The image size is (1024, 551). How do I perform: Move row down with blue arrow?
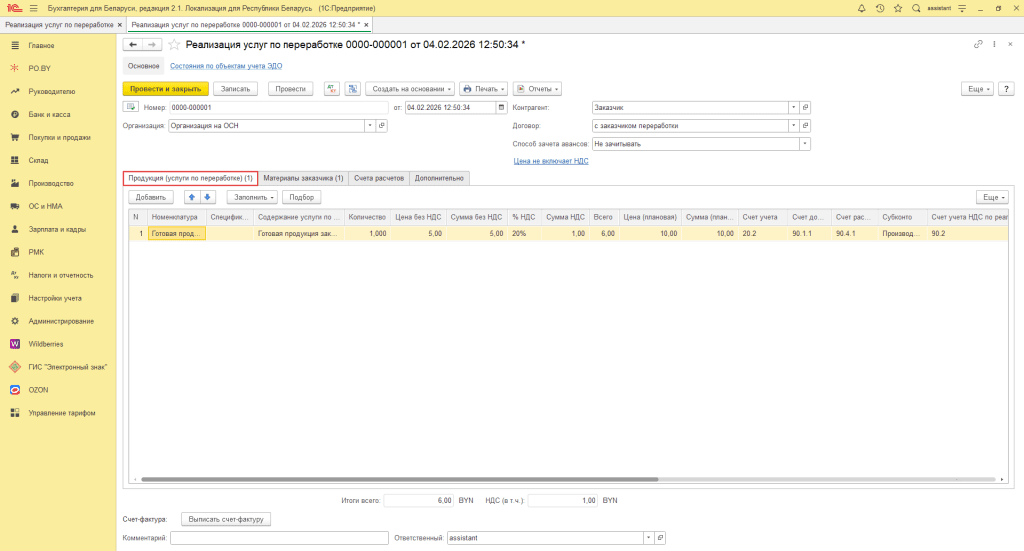coord(208,197)
